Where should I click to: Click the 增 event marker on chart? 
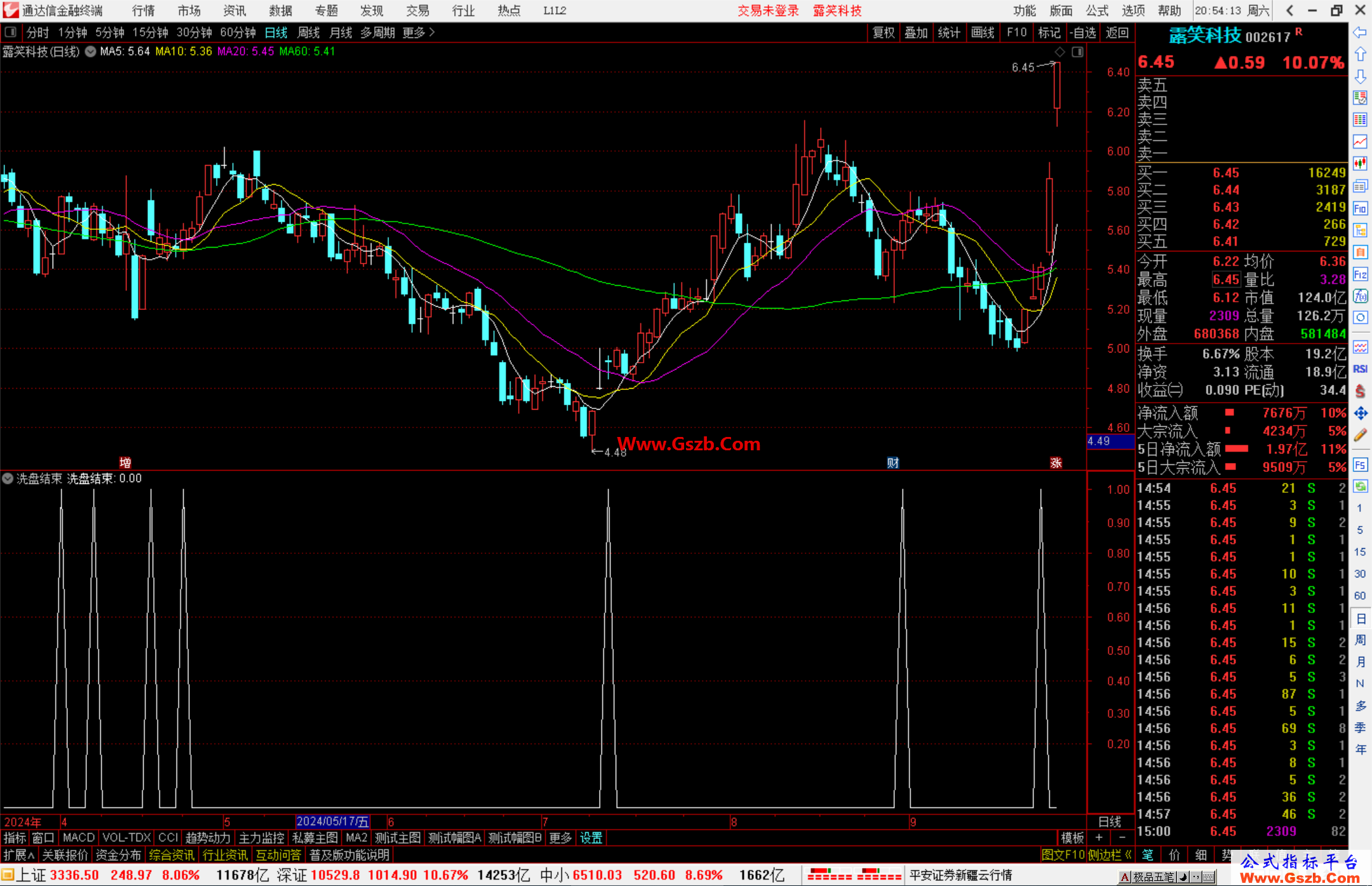point(126,462)
